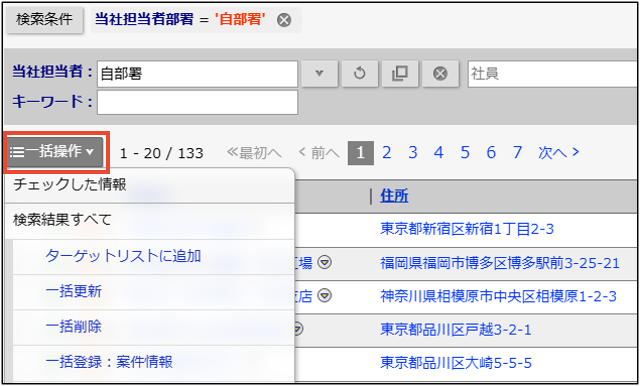Open address 福岡県福岡市博多区博多駅前3-25-21

pyautogui.click(x=500, y=263)
